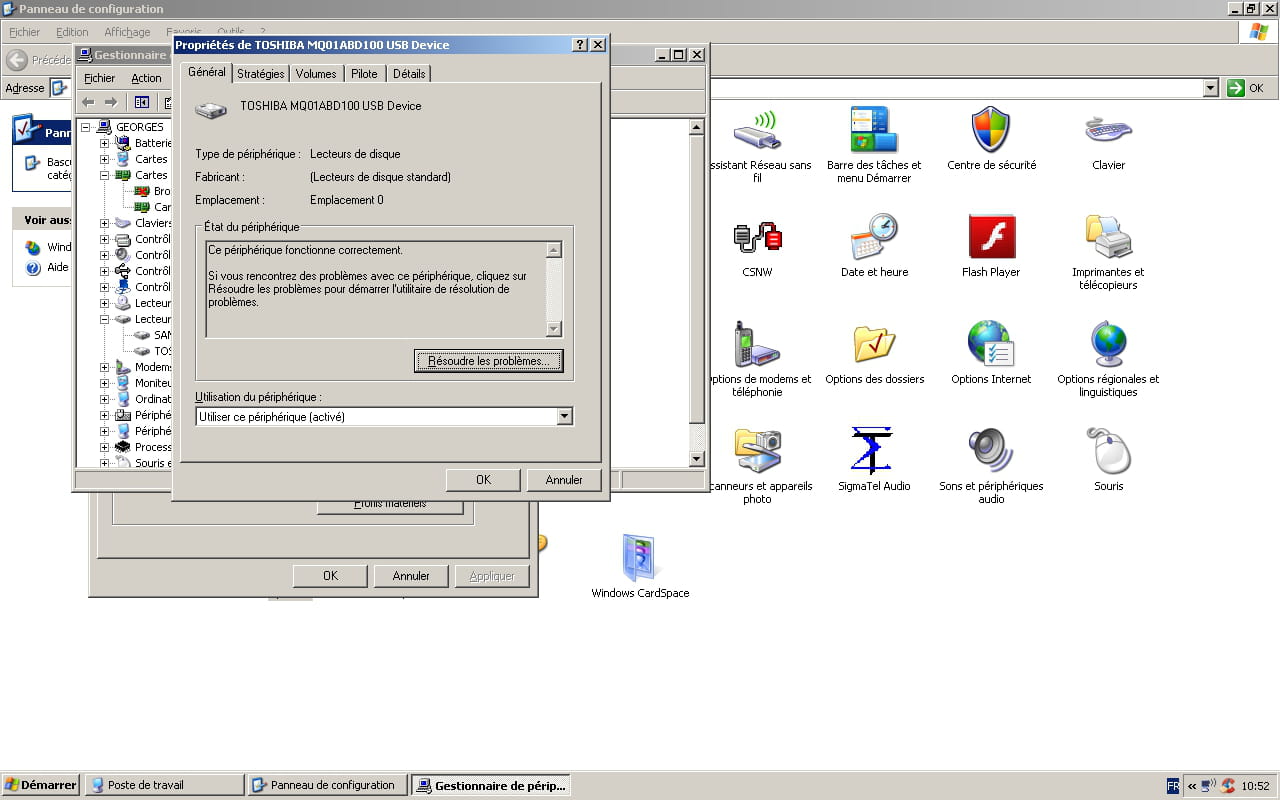Switch to Poste de travail taskbar item
This screenshot has width=1280, height=800.
165,785
